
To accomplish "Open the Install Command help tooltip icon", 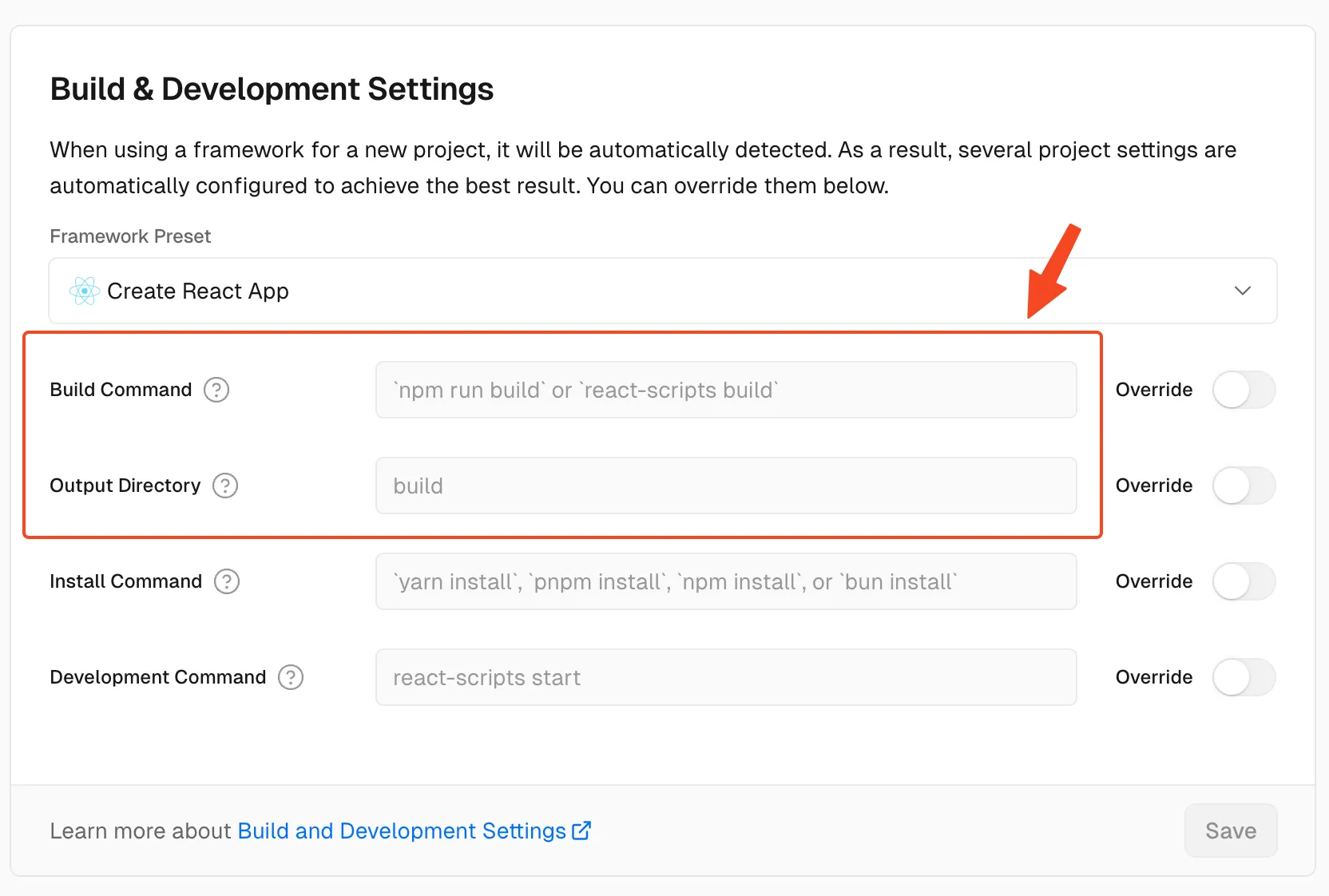I will (x=227, y=581).
